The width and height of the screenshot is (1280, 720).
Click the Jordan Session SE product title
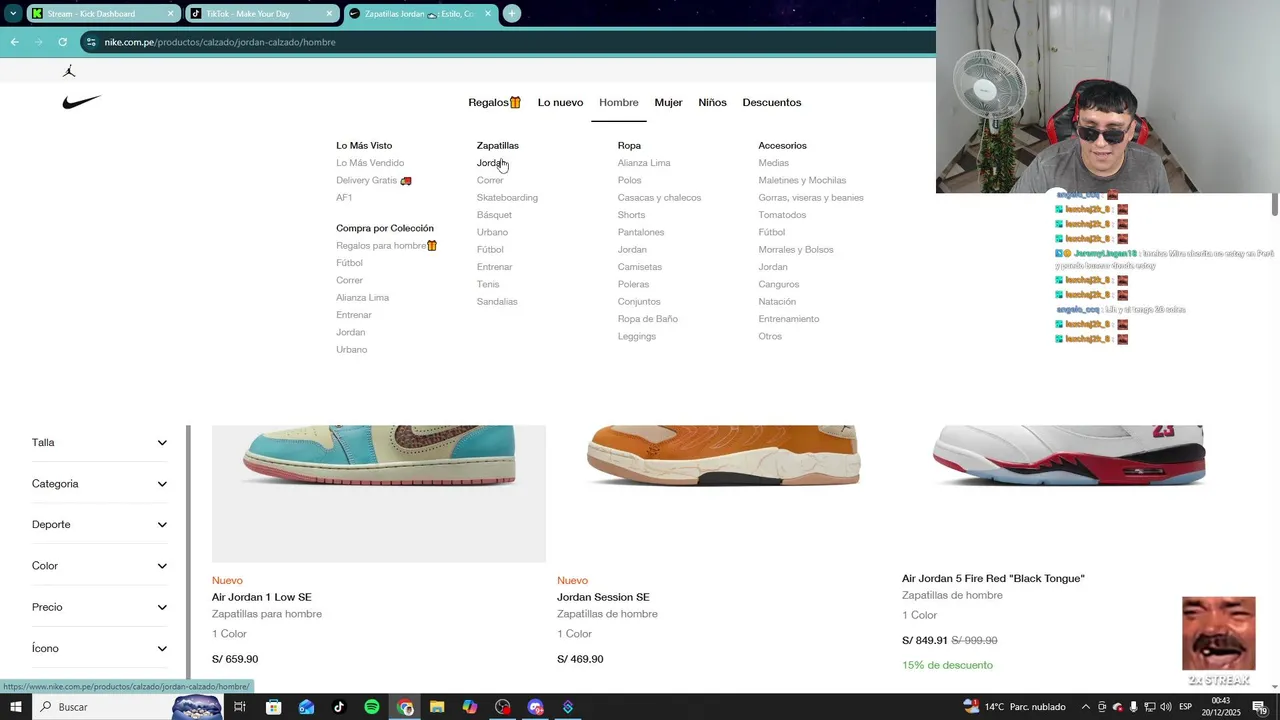coord(603,597)
